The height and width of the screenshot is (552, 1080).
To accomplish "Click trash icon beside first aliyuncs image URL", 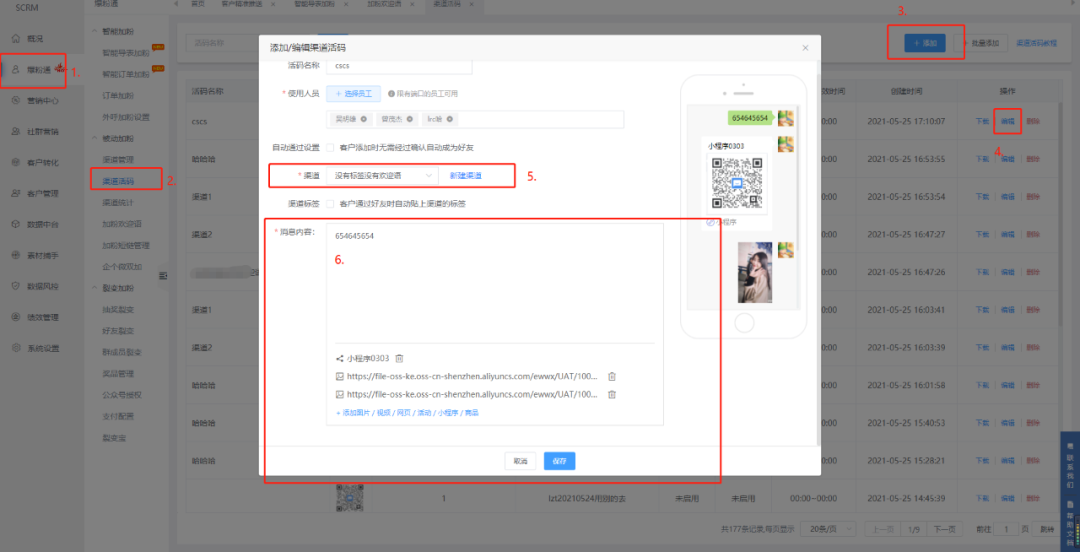I will 612,377.
